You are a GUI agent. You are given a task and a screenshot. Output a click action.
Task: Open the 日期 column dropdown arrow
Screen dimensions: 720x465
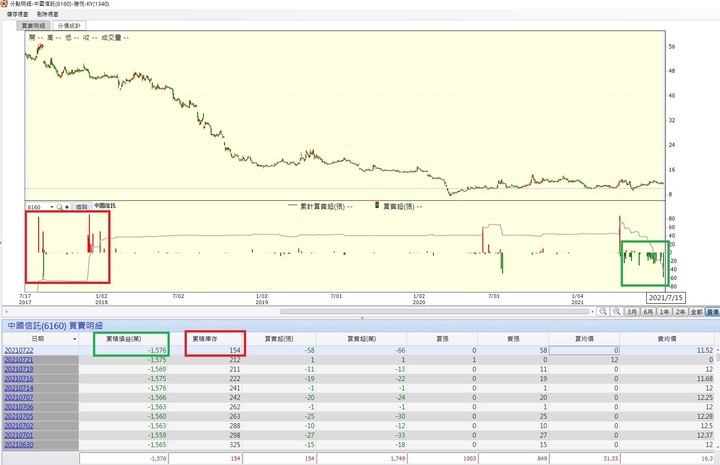click(75, 339)
